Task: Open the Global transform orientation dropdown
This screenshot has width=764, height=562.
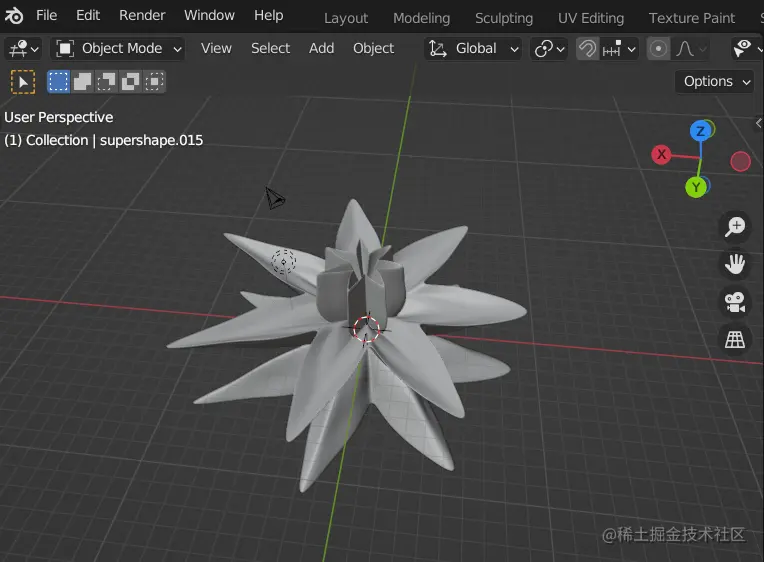Action: pos(473,49)
